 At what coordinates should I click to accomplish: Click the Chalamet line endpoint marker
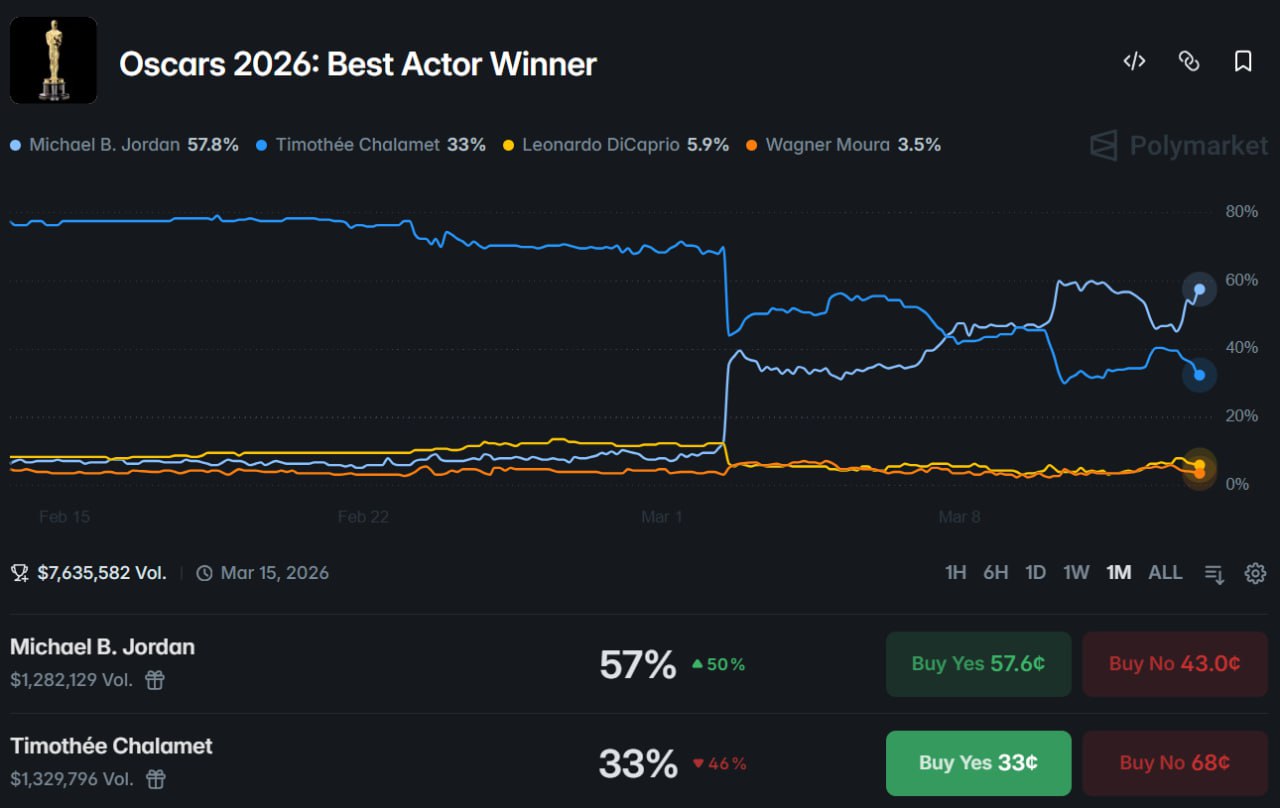(x=1197, y=374)
